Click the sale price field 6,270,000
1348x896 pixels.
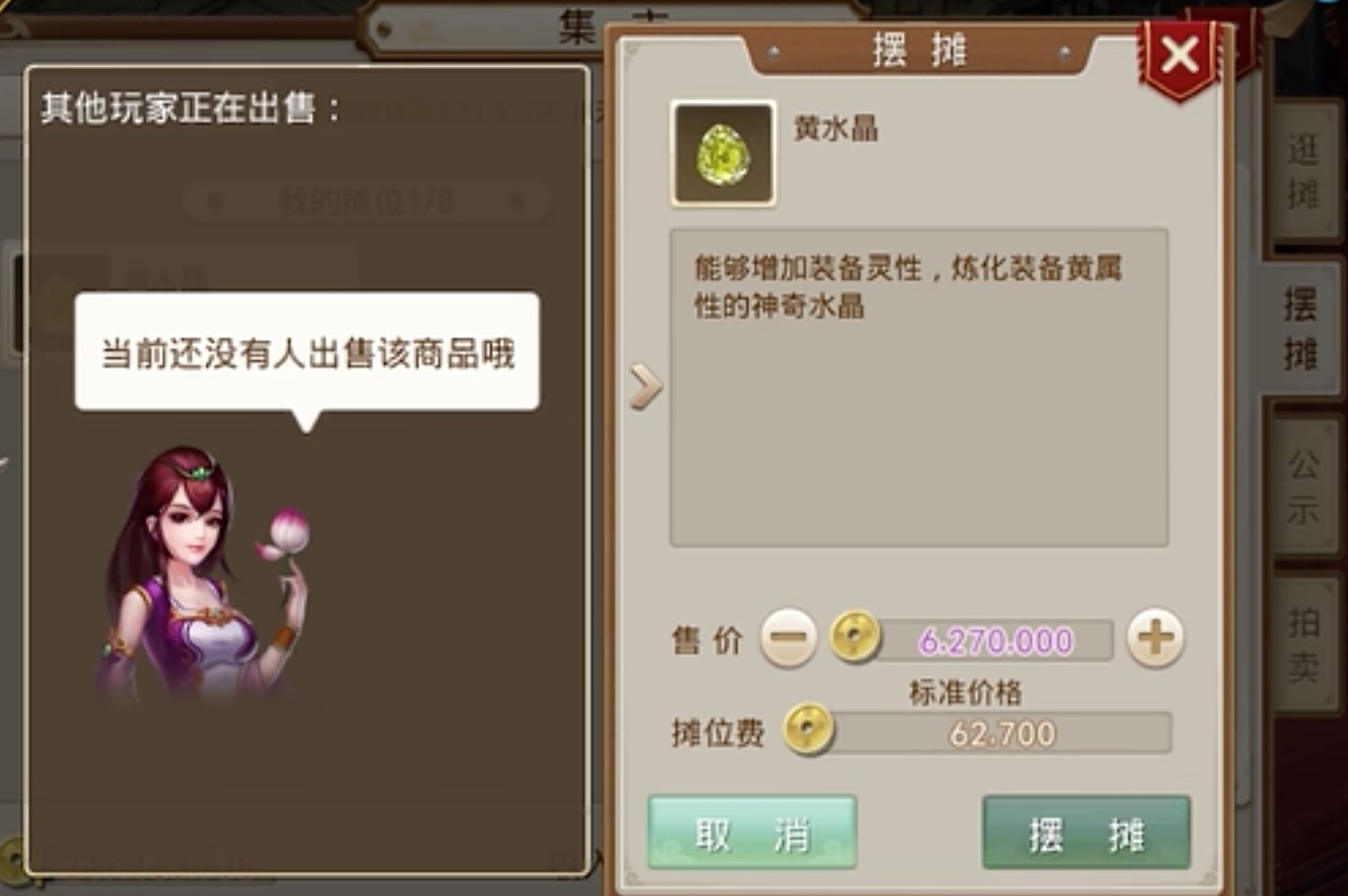pyautogui.click(x=994, y=640)
